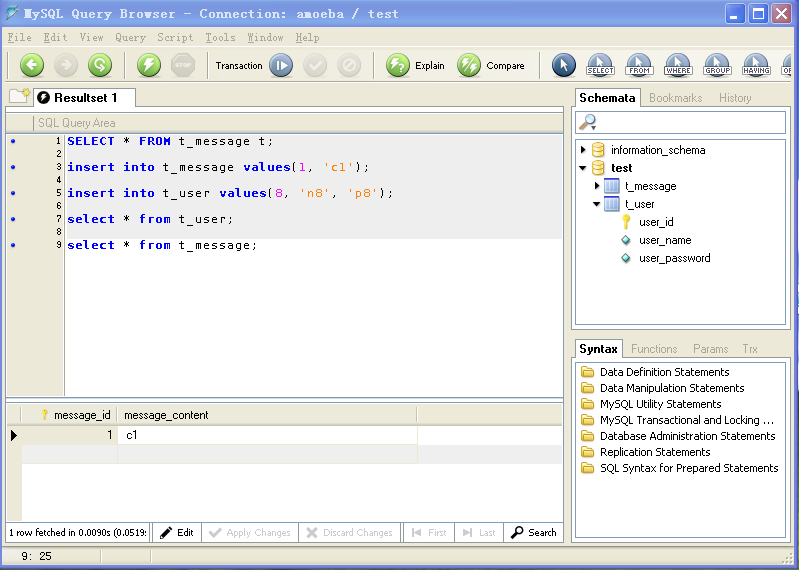Click the Edit button below results
This screenshot has width=799, height=570.
[x=177, y=532]
